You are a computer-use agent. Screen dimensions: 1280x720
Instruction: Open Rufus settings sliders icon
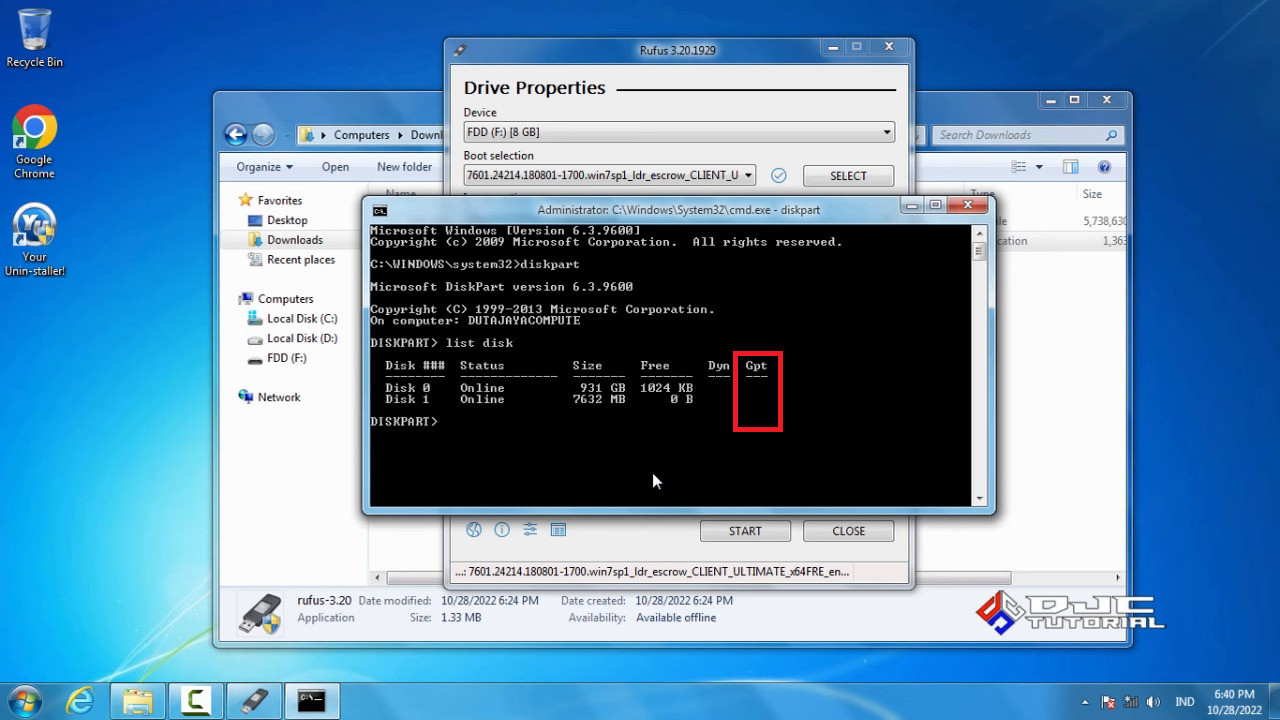pyautogui.click(x=530, y=530)
